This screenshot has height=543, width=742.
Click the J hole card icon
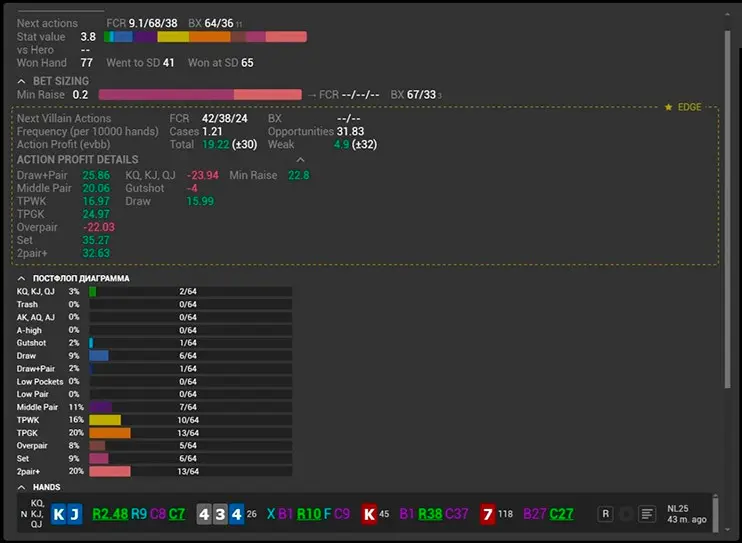(x=74, y=514)
